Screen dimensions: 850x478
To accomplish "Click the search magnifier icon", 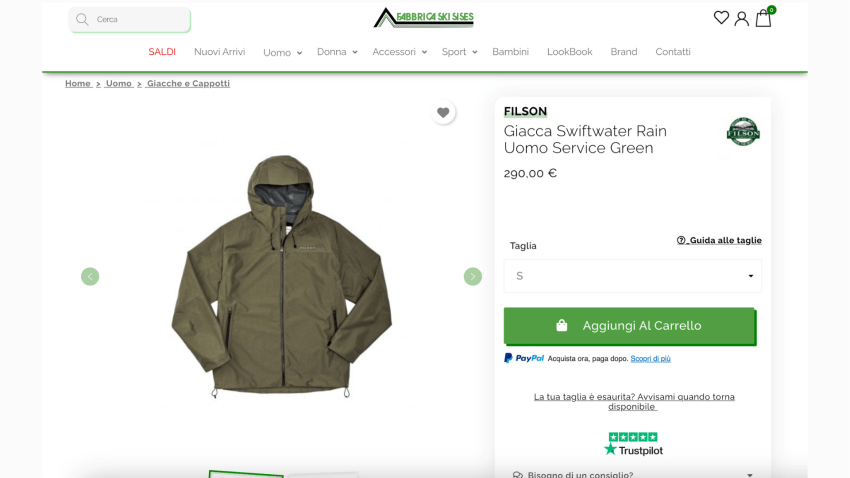I will click(82, 20).
